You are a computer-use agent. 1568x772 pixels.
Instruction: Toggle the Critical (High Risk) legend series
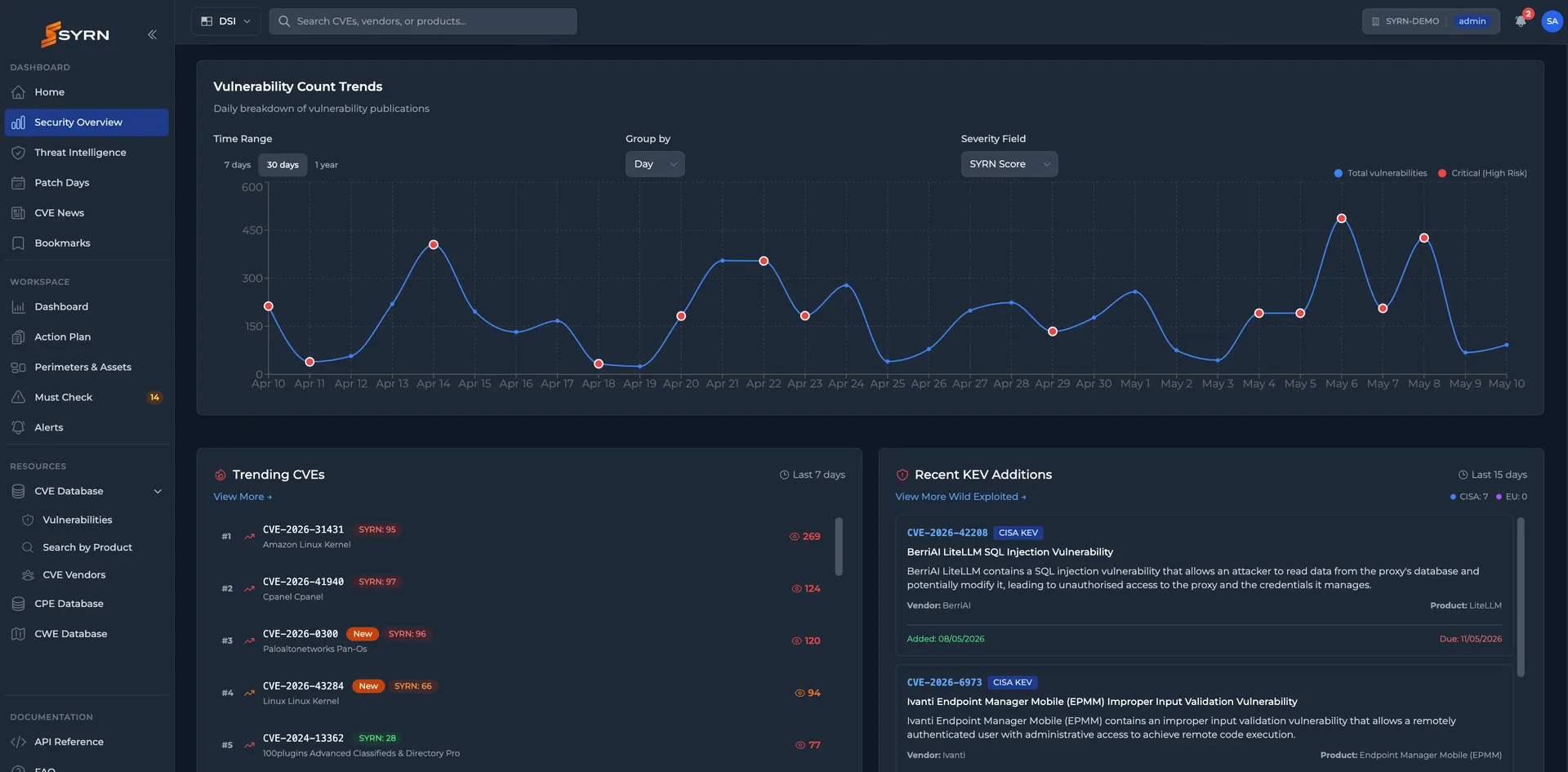pyautogui.click(x=1482, y=173)
